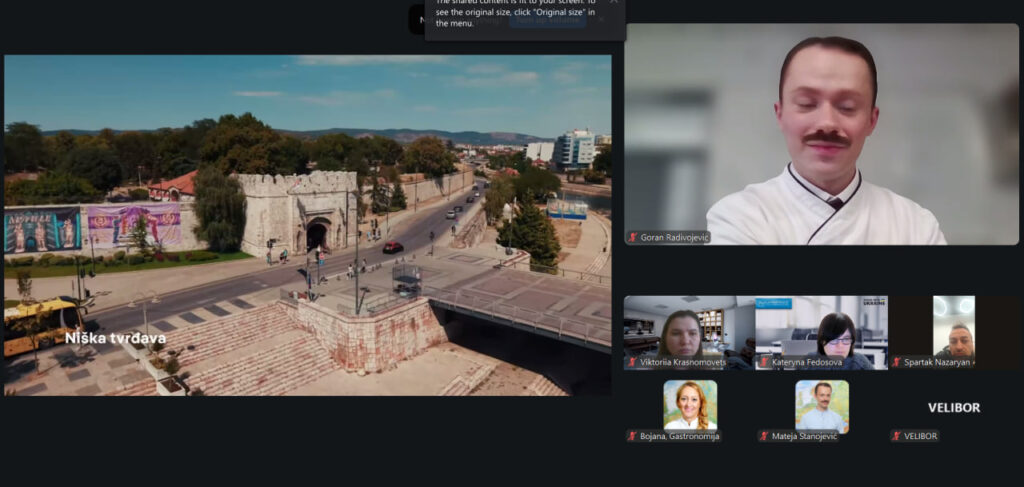Click Bojana's profile picture avatar
1024x487 pixels.
click(x=690, y=405)
